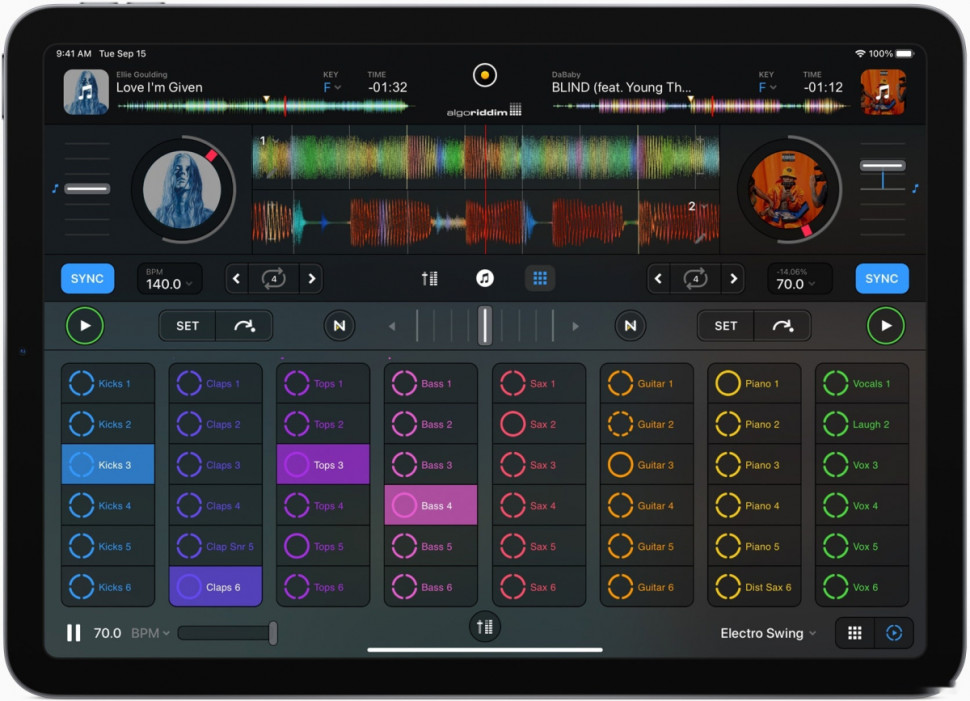Open the mixer icon in center toolbar

tap(429, 278)
